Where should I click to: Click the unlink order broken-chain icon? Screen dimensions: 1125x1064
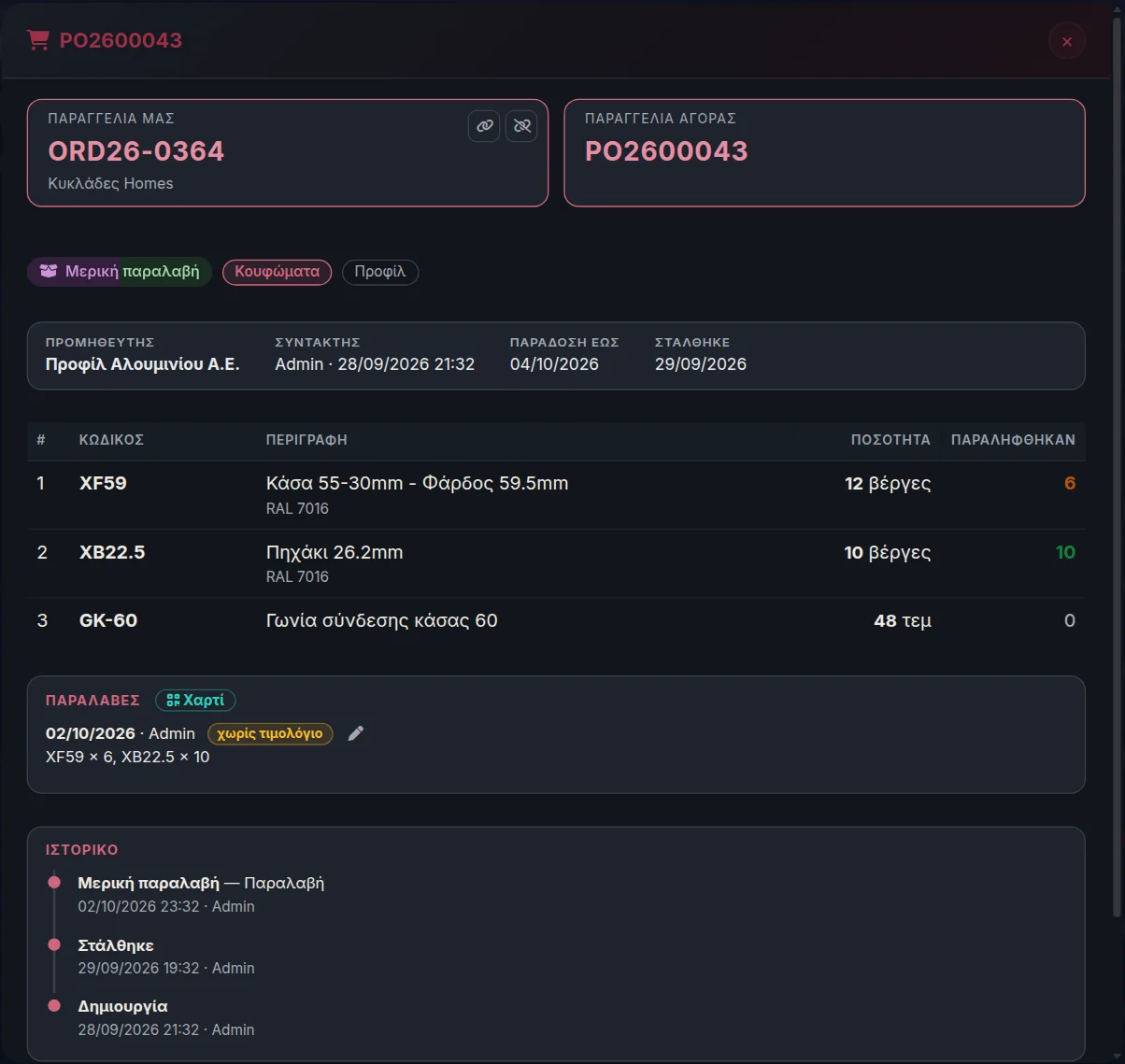coord(521,125)
